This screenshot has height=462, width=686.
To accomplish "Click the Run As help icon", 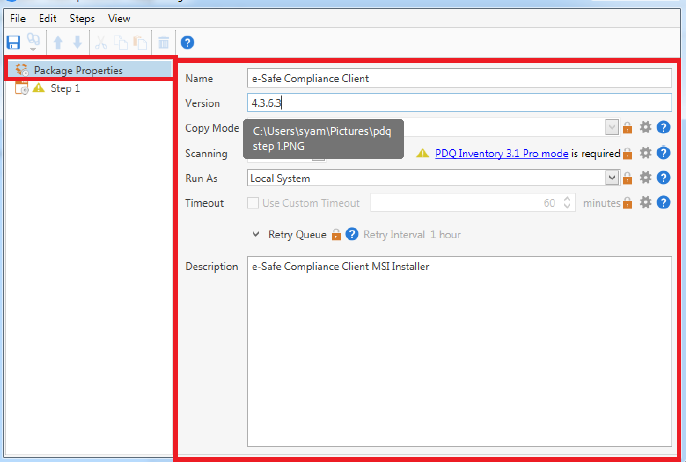I will coord(664,177).
